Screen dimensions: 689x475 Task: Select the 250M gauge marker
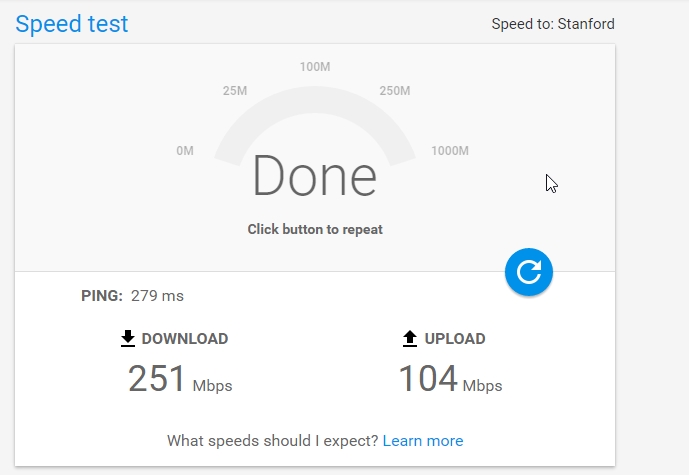(395, 91)
